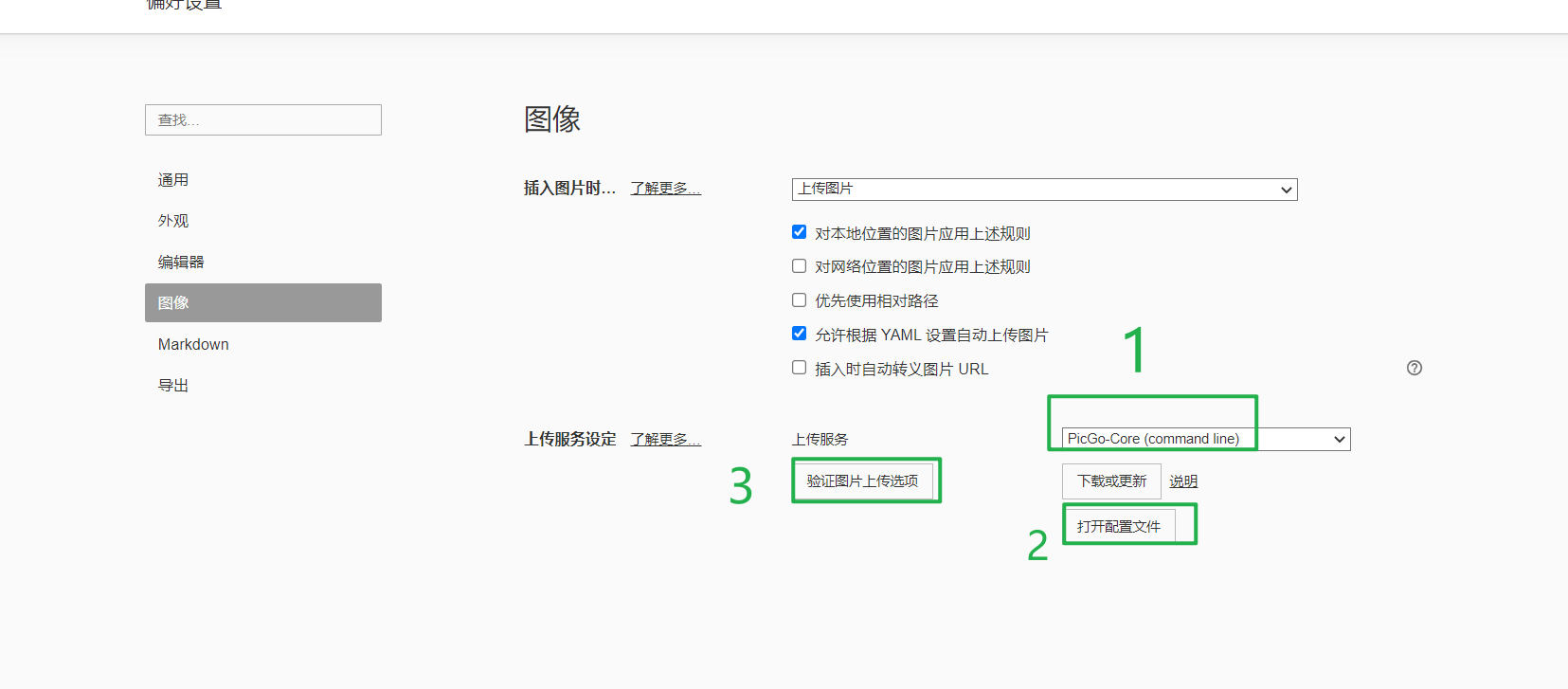Open 了解更多 link beside 上传服务设定
Viewport: 1568px width, 689px height.
(666, 440)
